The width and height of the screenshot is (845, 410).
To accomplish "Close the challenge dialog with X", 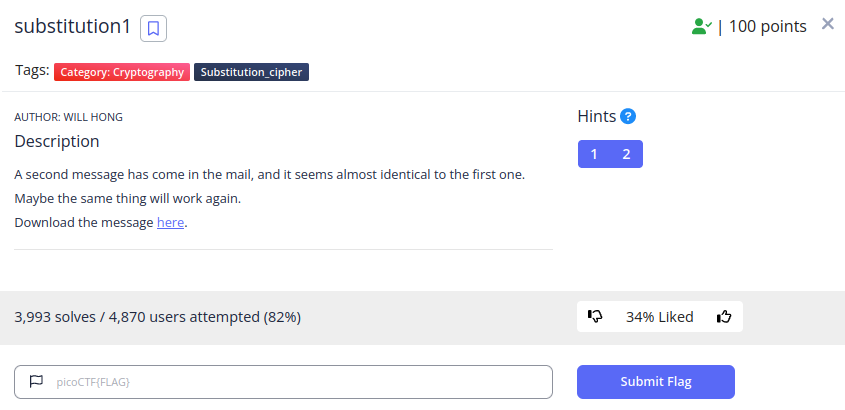I will 827,24.
